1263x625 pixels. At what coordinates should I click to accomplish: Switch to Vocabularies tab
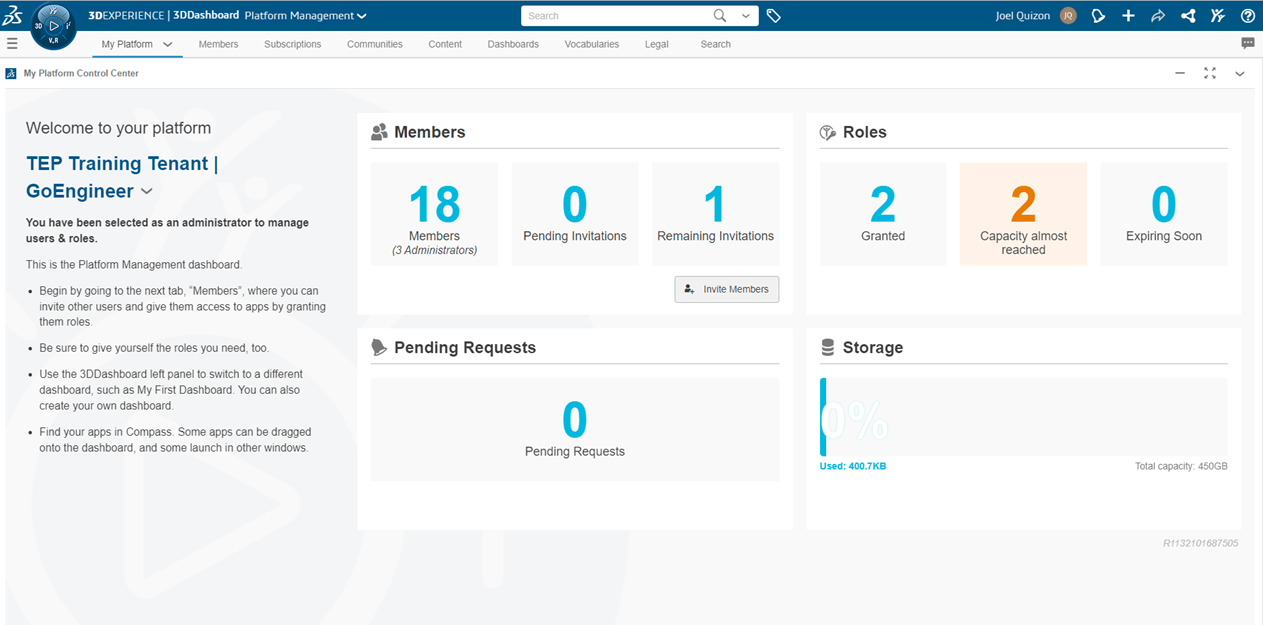click(x=592, y=44)
